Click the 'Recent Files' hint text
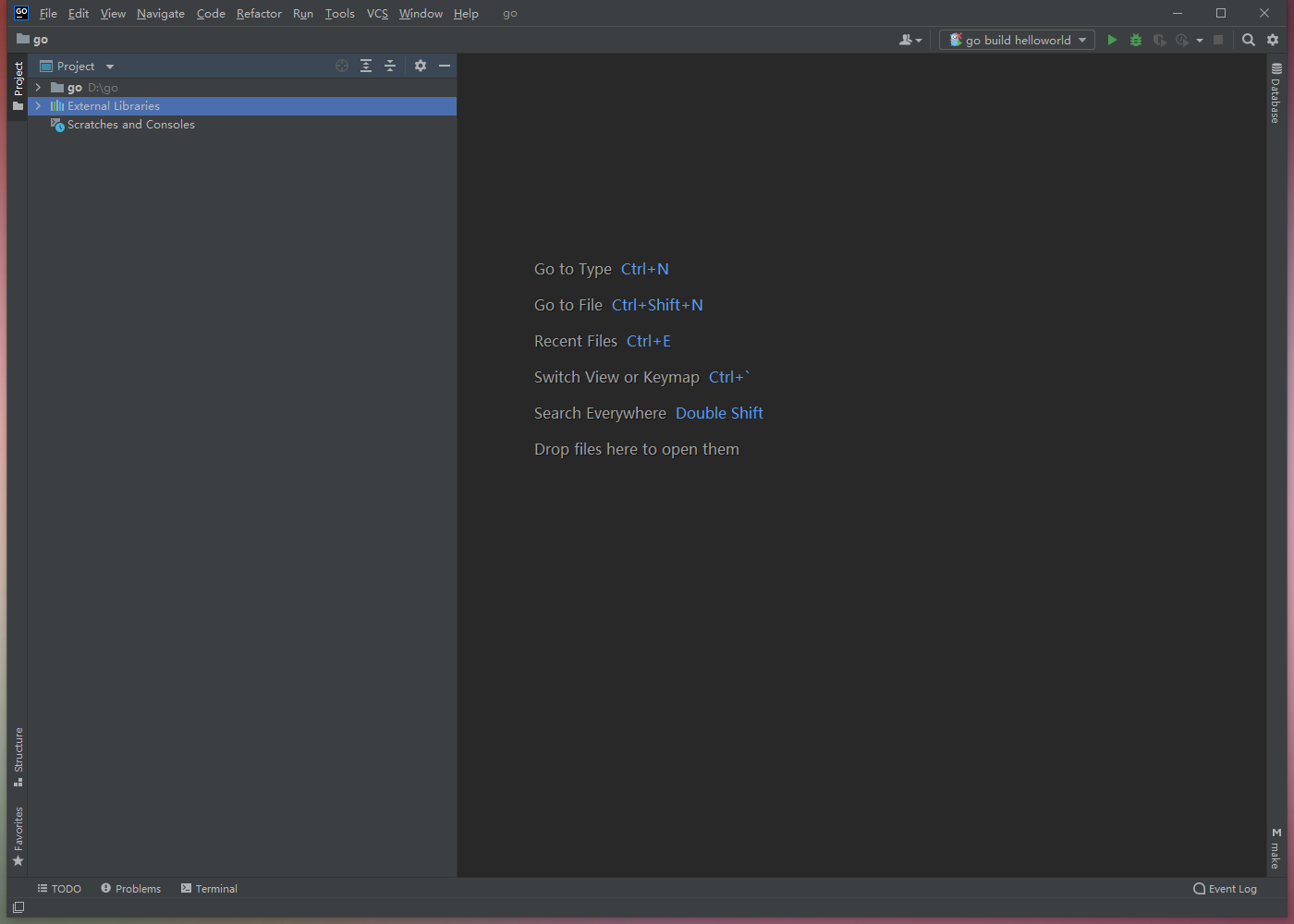 pyautogui.click(x=576, y=341)
